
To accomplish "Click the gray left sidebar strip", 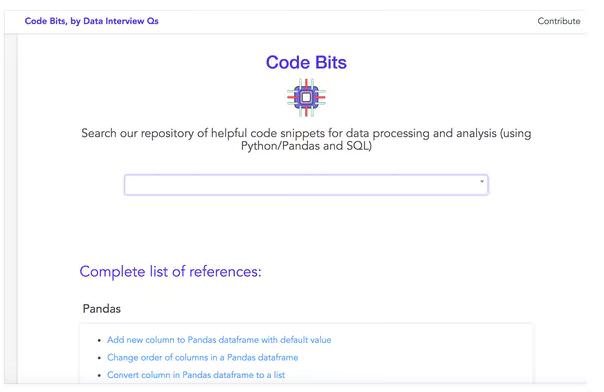I will click(x=11, y=208).
